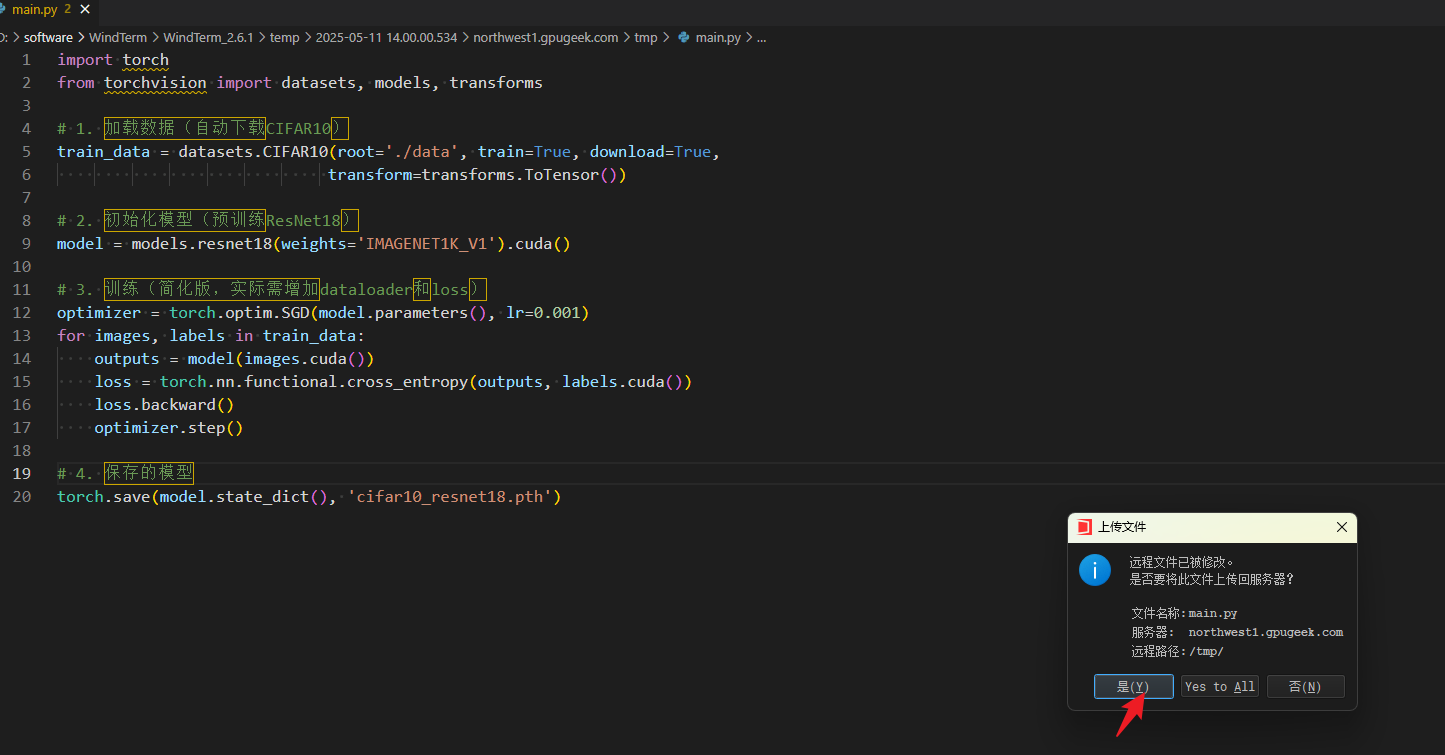Click the 上传文件 dialog title
The height and width of the screenshot is (755, 1445).
click(x=1122, y=527)
